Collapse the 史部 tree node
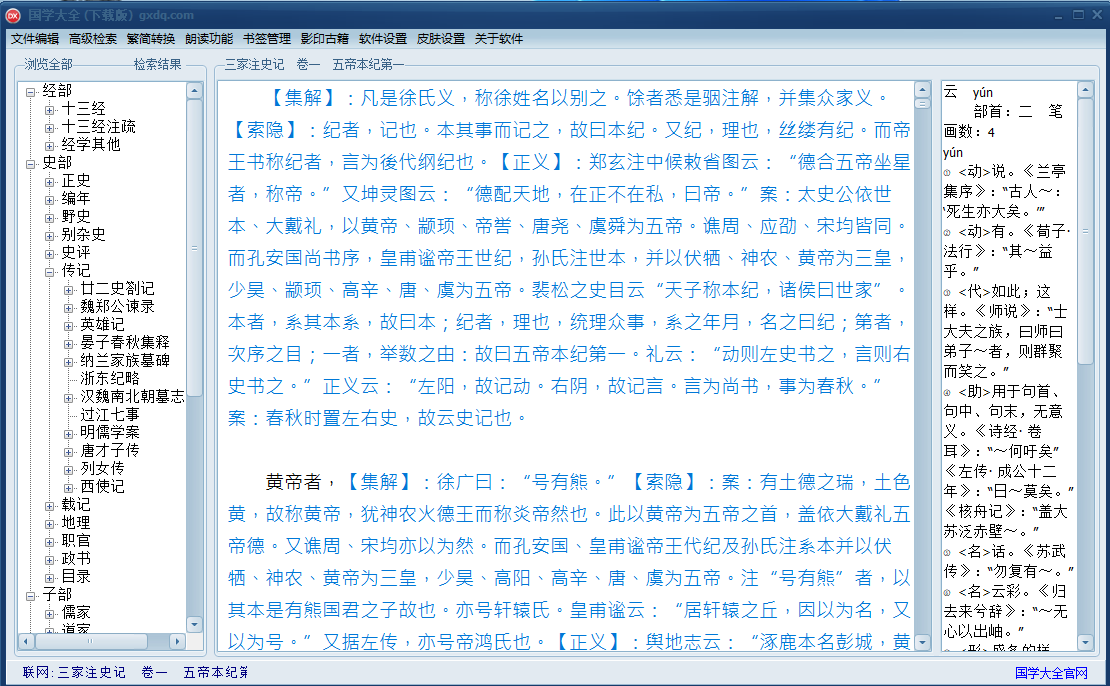 pyautogui.click(x=30, y=164)
